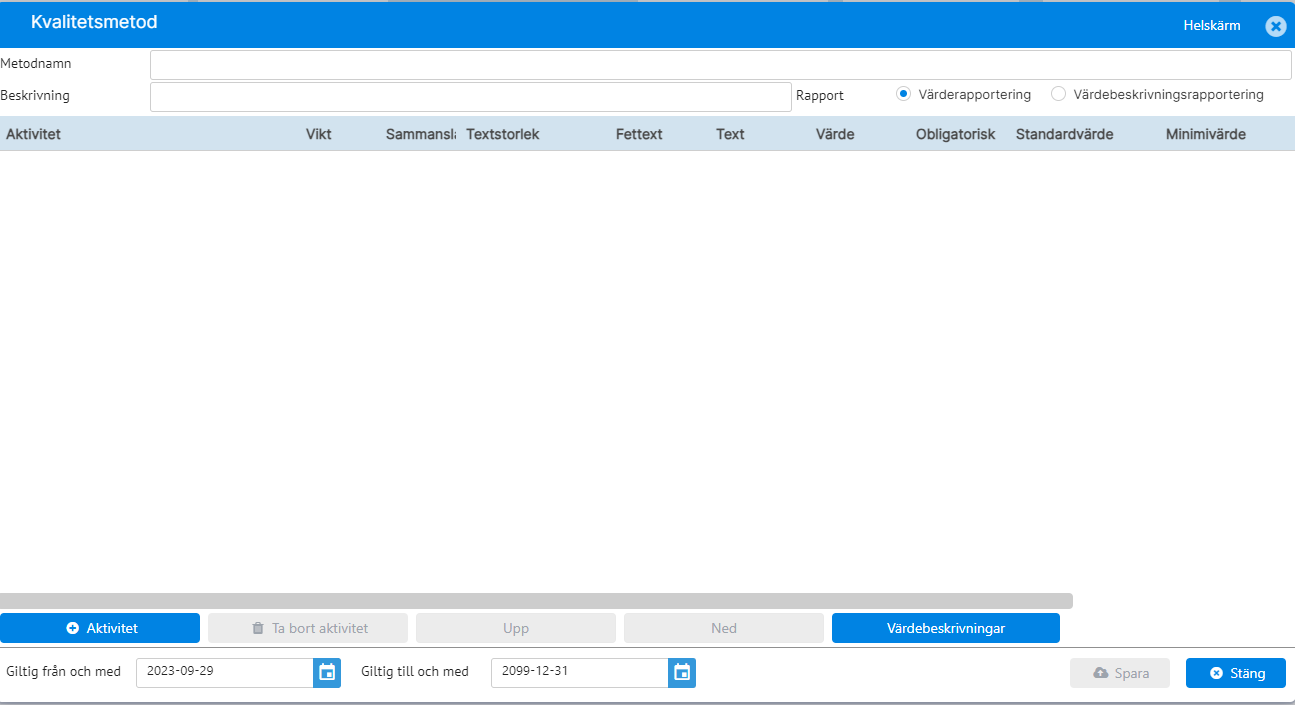Focus the Beskrivning input field

click(x=470, y=97)
